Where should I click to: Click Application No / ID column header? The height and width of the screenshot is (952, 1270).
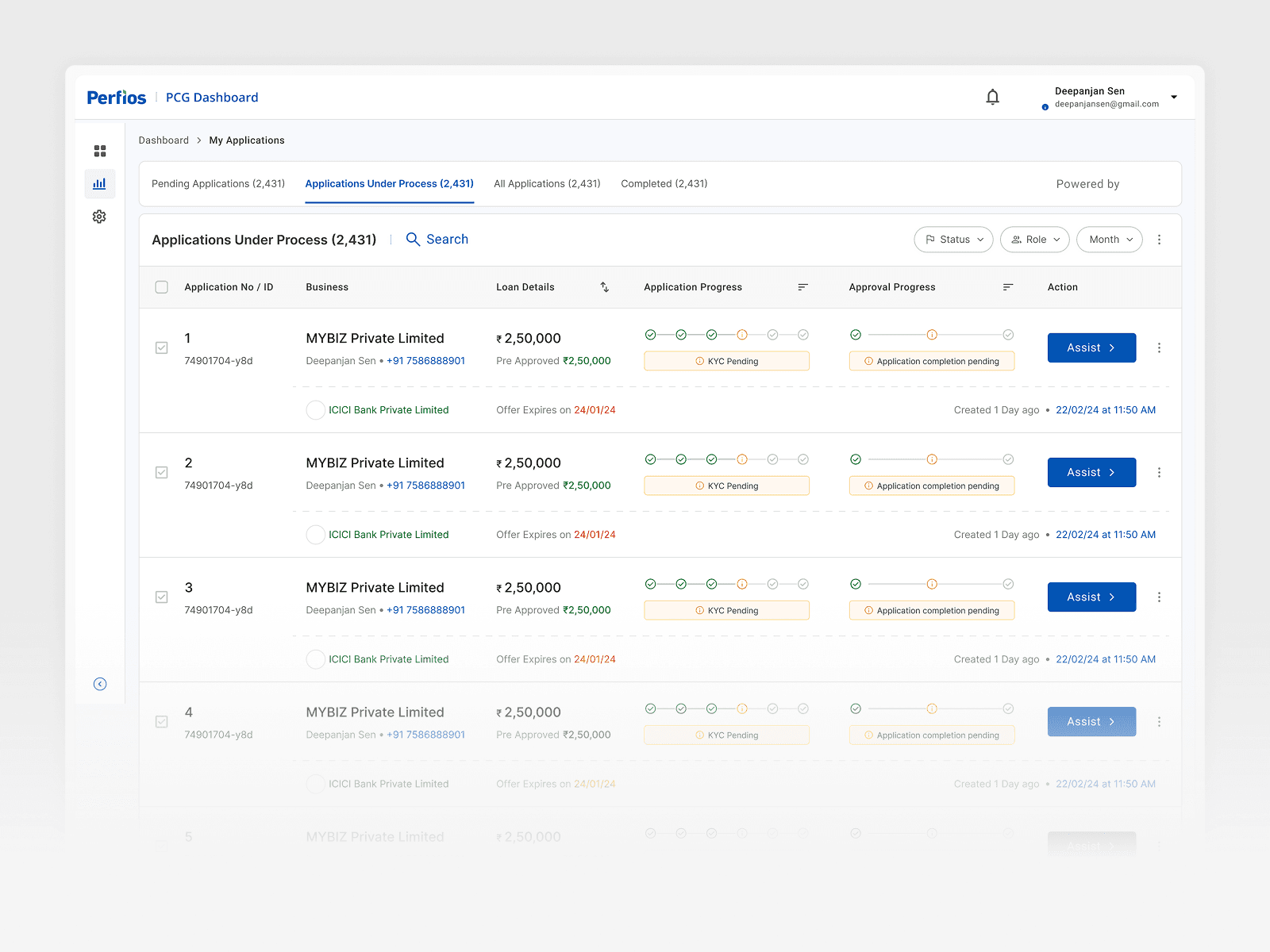click(229, 287)
